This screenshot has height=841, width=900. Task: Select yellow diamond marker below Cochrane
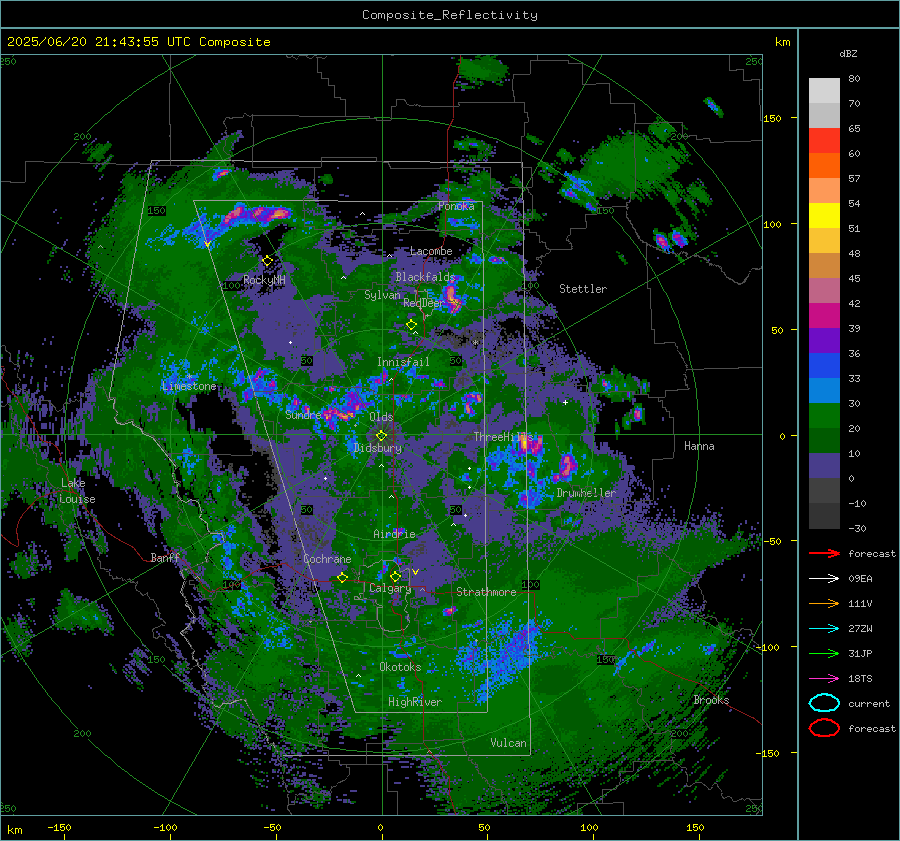342,578
